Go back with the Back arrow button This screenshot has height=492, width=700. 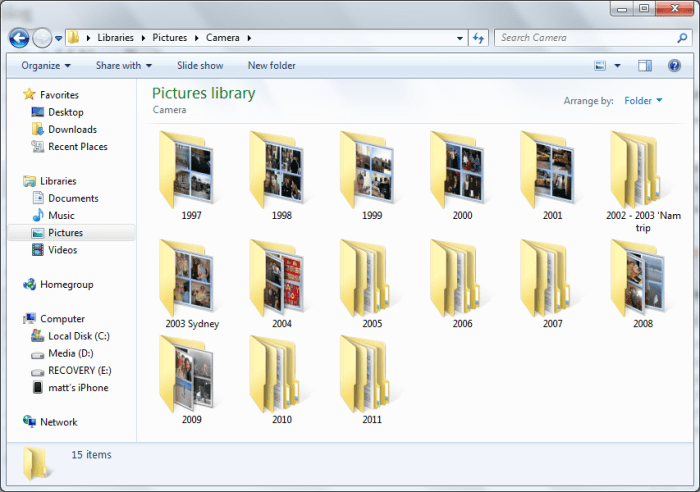19,38
